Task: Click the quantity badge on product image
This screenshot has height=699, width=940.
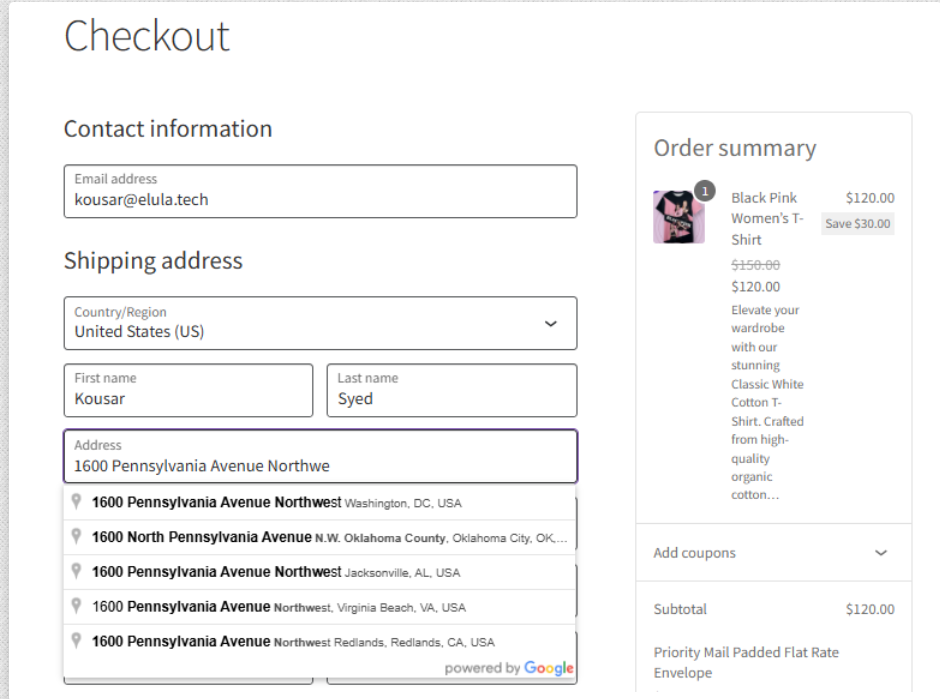Action: tap(705, 191)
